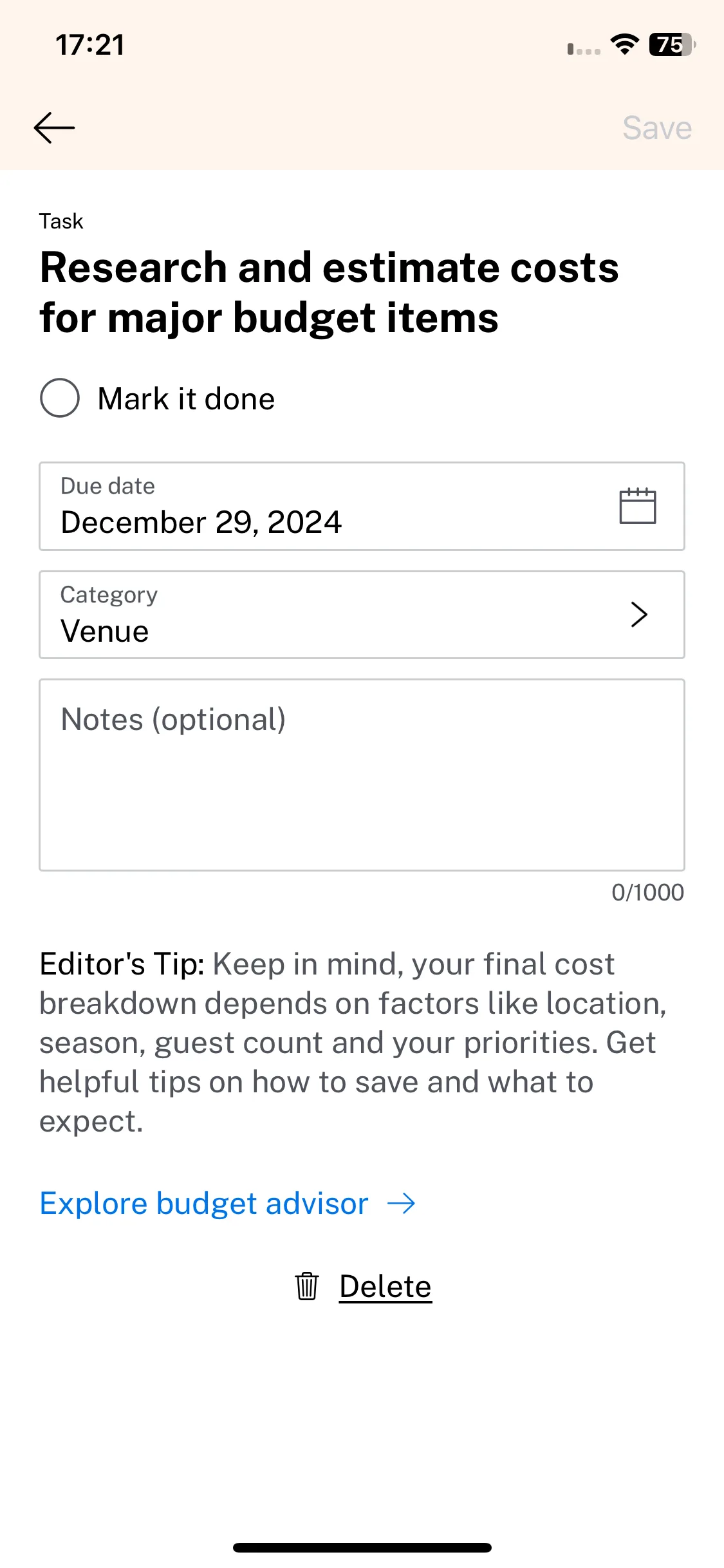Image resolution: width=724 pixels, height=1568 pixels.
Task: Tap the battery indicator icon
Action: click(x=673, y=44)
